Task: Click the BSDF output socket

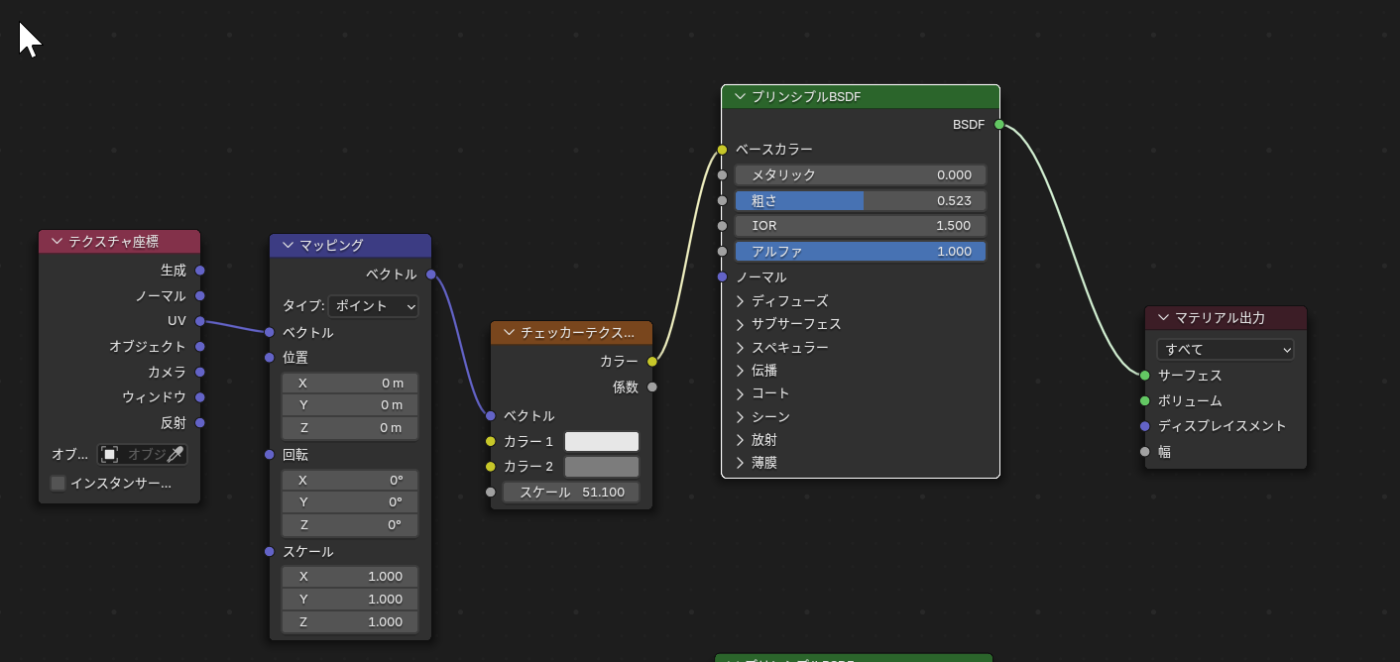Action: click(x=999, y=124)
